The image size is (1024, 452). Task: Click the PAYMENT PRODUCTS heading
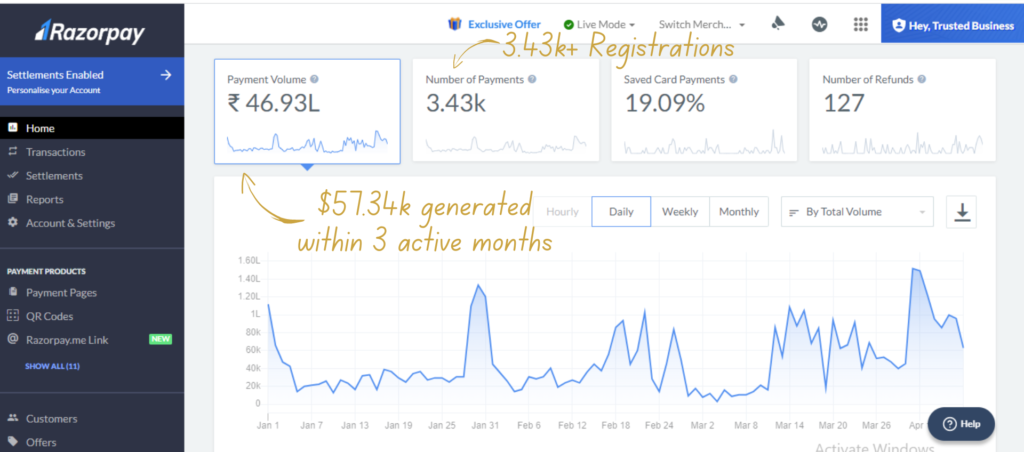pyautogui.click(x=46, y=271)
